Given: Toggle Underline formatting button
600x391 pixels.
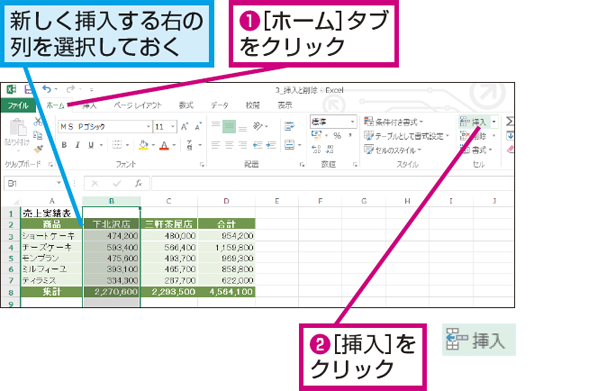Looking at the screenshot, I should (x=91, y=145).
